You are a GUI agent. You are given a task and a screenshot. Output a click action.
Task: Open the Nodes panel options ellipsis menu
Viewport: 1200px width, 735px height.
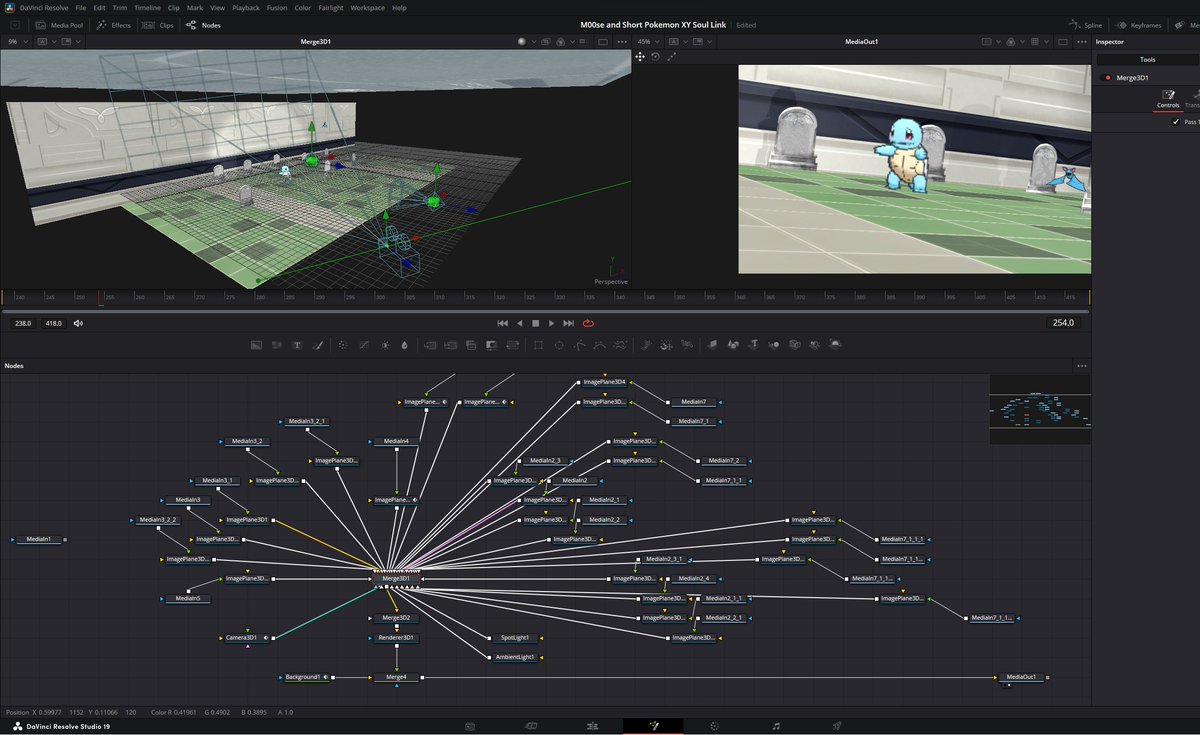(1081, 366)
